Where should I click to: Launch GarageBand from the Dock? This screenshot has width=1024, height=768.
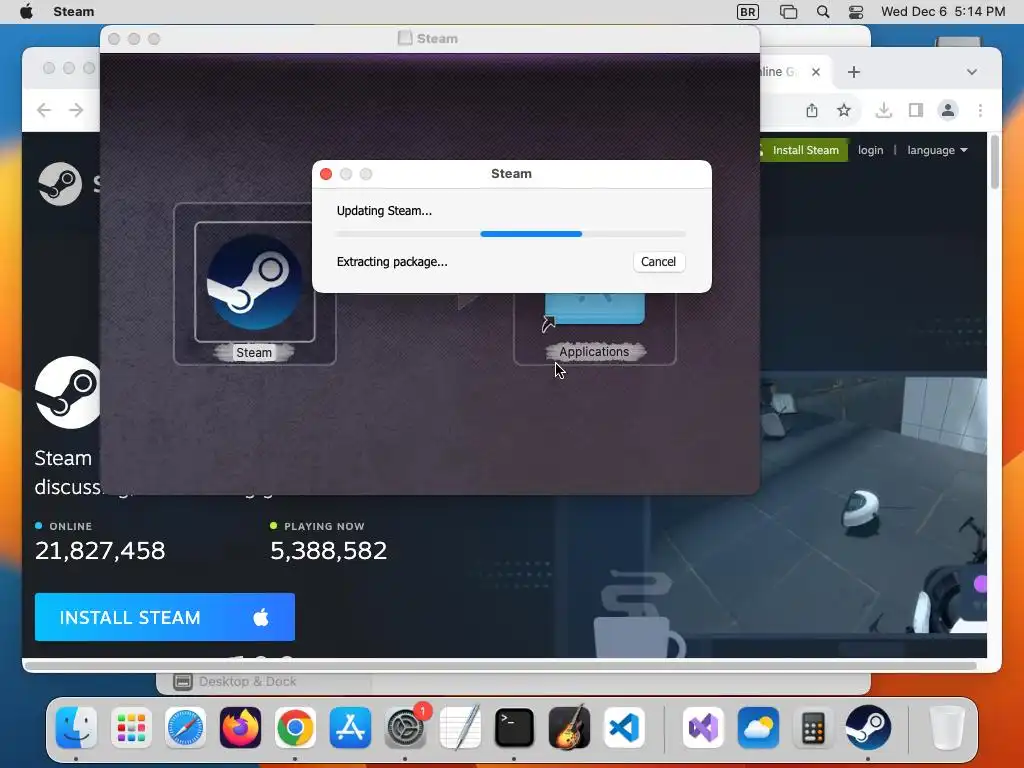[569, 728]
